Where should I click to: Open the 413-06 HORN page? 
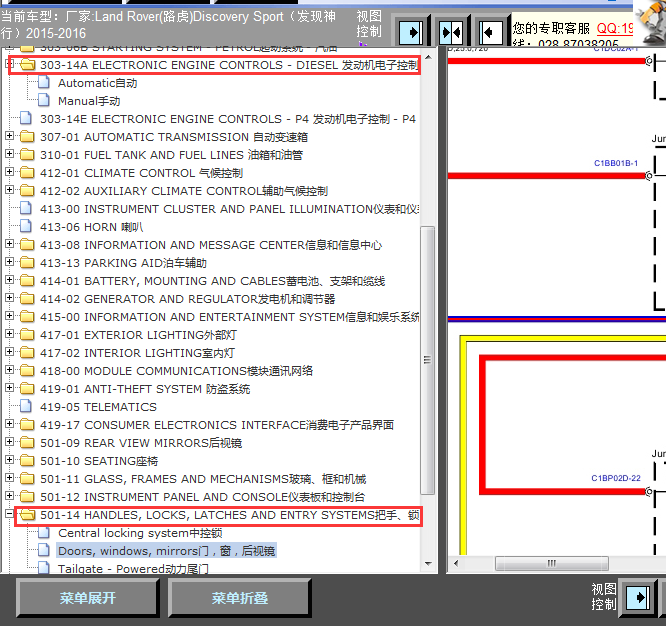click(x=91, y=227)
